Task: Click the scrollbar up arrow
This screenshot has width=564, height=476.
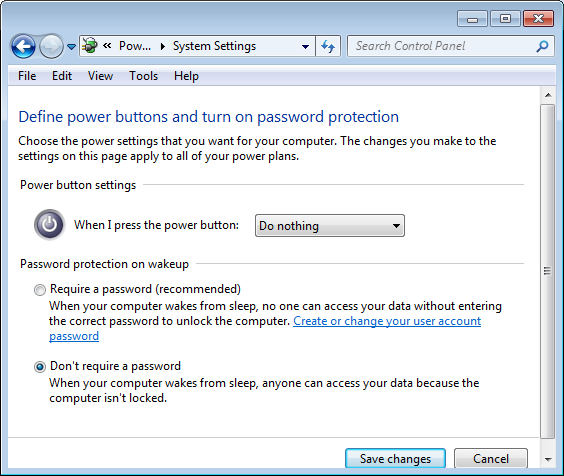Action: pos(548,95)
